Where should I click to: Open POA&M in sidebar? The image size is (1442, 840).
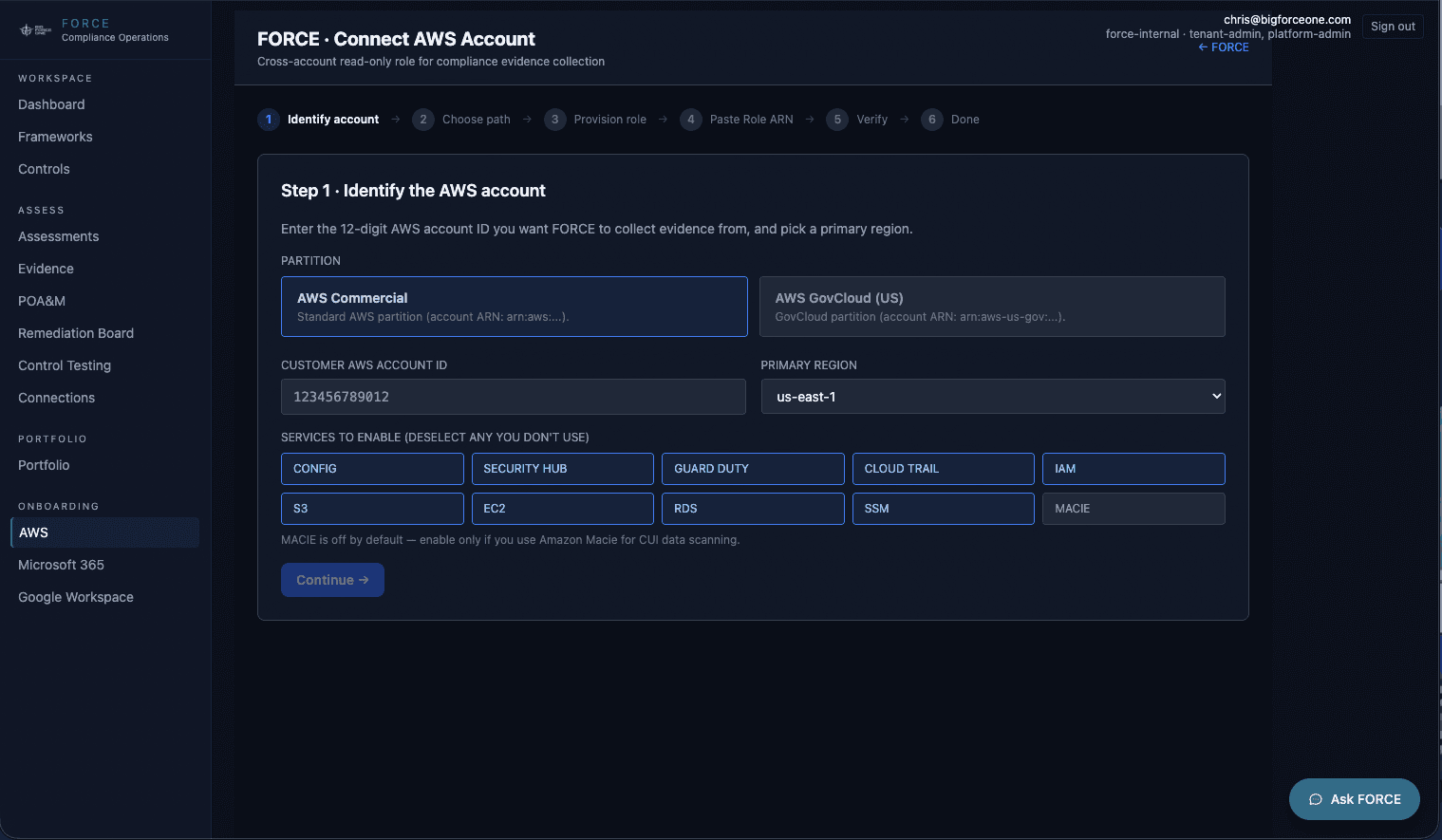click(42, 301)
